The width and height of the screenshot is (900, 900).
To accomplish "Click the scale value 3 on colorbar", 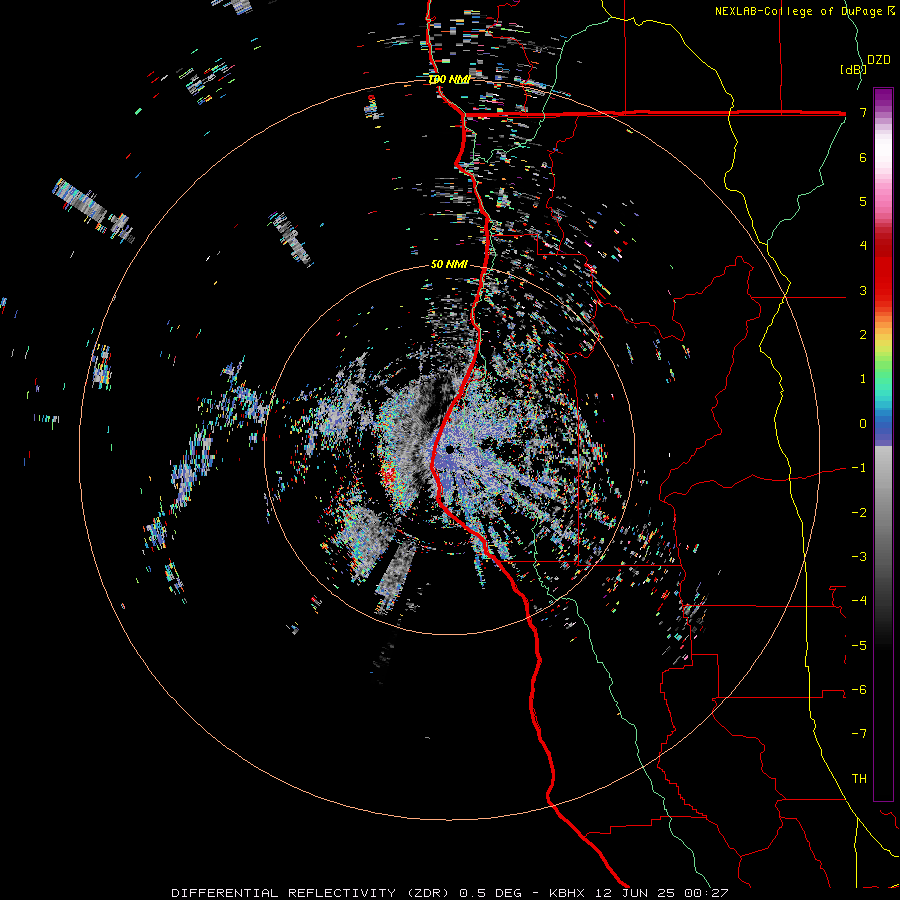I will pyautogui.click(x=863, y=290).
